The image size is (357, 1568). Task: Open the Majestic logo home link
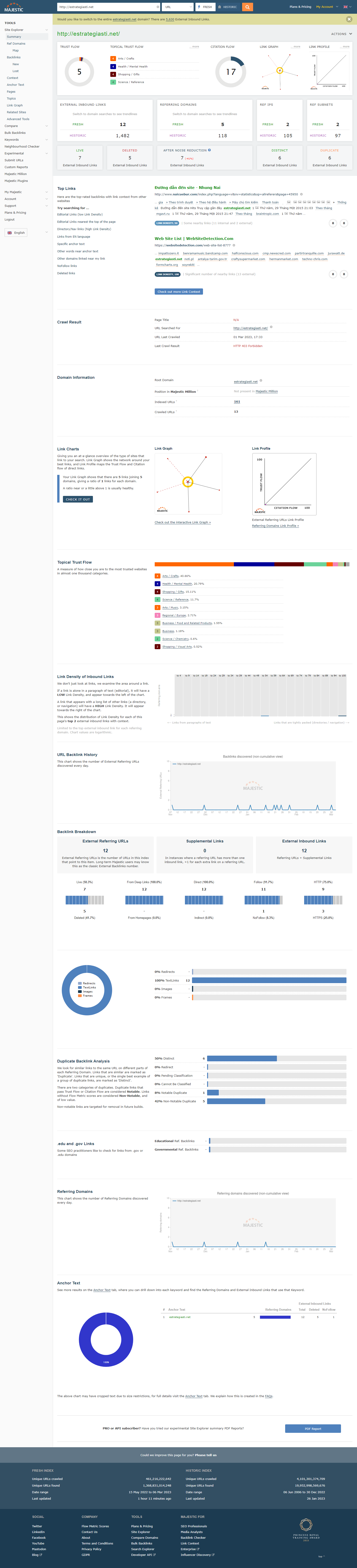[x=14, y=7]
